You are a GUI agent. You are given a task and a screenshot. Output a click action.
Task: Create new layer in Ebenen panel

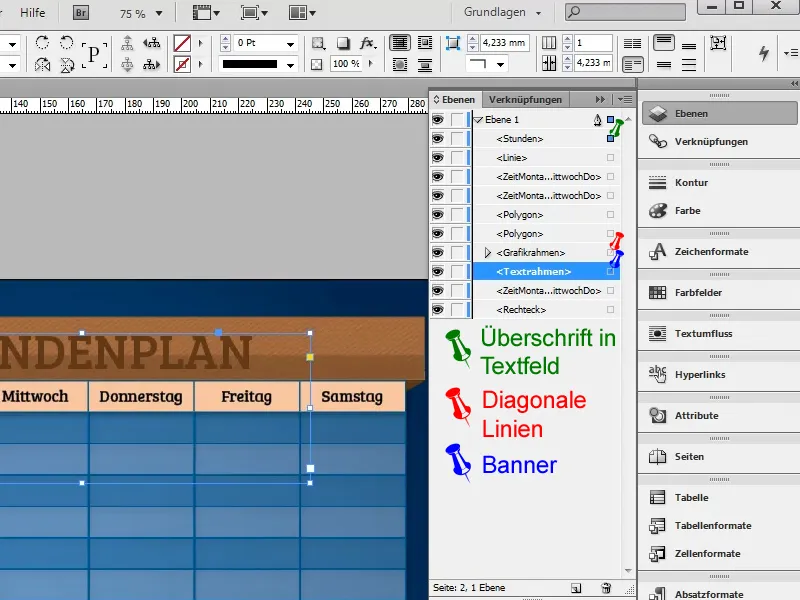(576, 588)
